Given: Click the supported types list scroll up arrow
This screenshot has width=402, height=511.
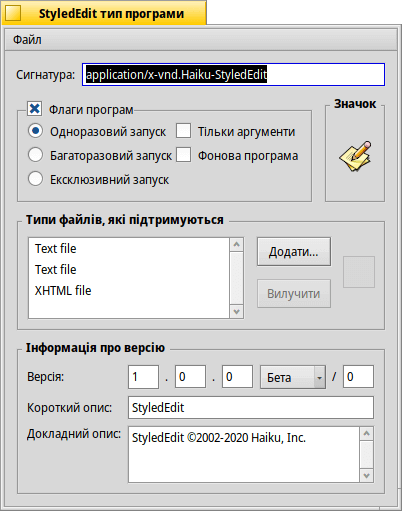Looking at the screenshot, I should (237, 245).
